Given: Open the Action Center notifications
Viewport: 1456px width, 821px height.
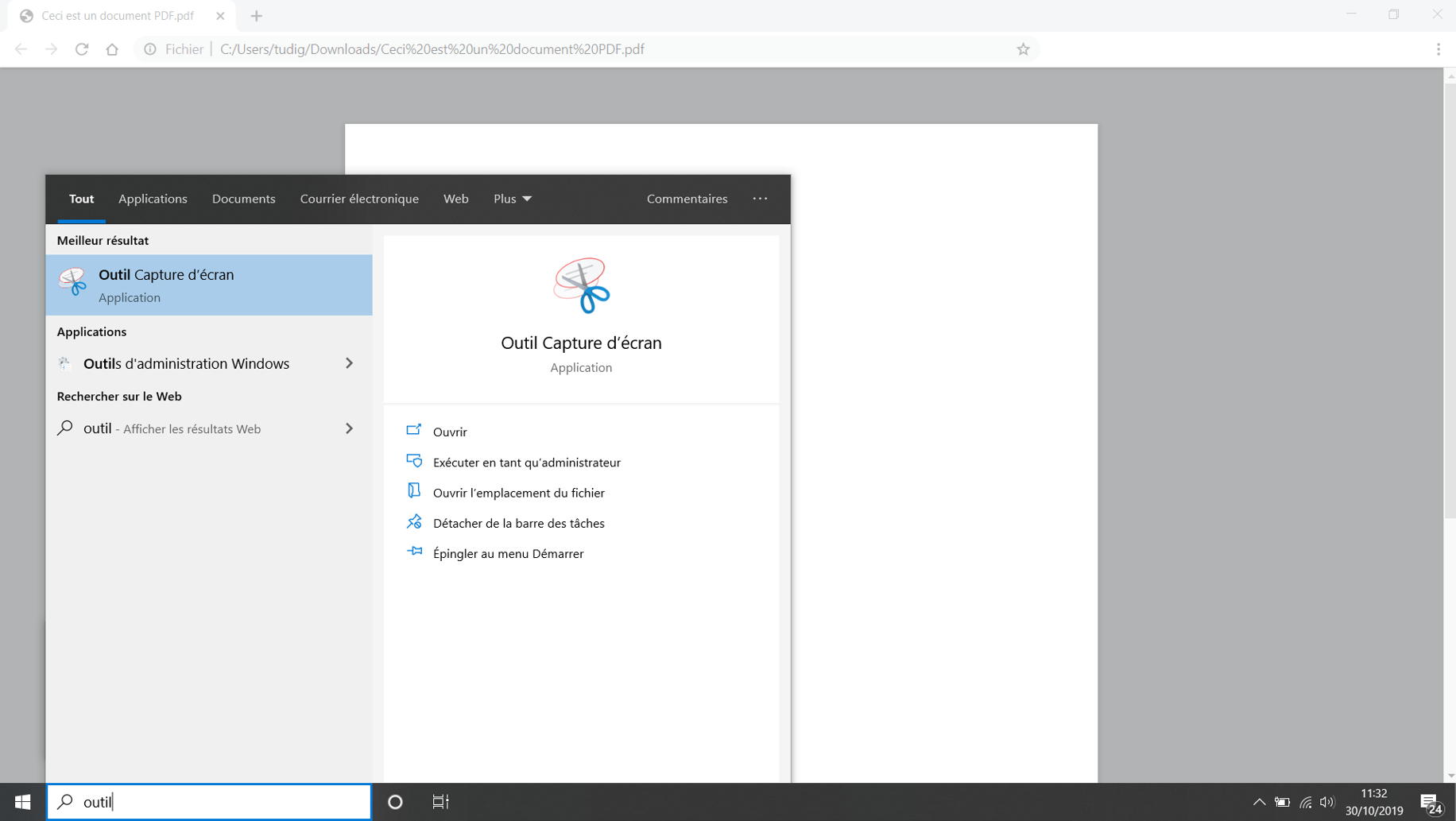Looking at the screenshot, I should [x=1431, y=804].
